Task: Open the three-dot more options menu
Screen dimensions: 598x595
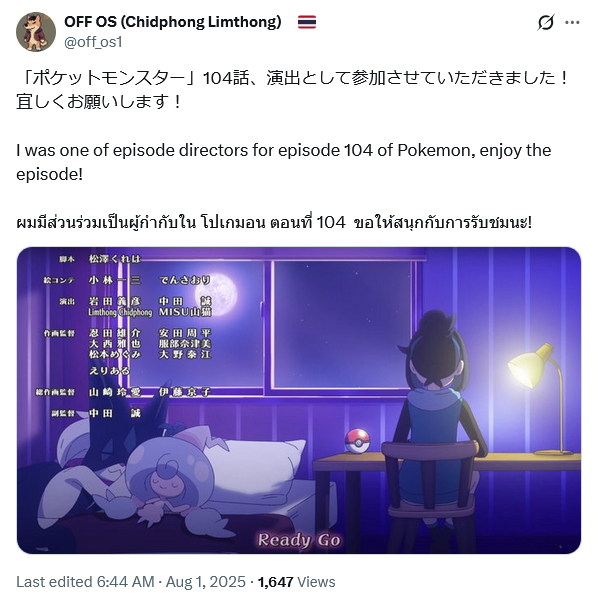Action: pos(572,23)
